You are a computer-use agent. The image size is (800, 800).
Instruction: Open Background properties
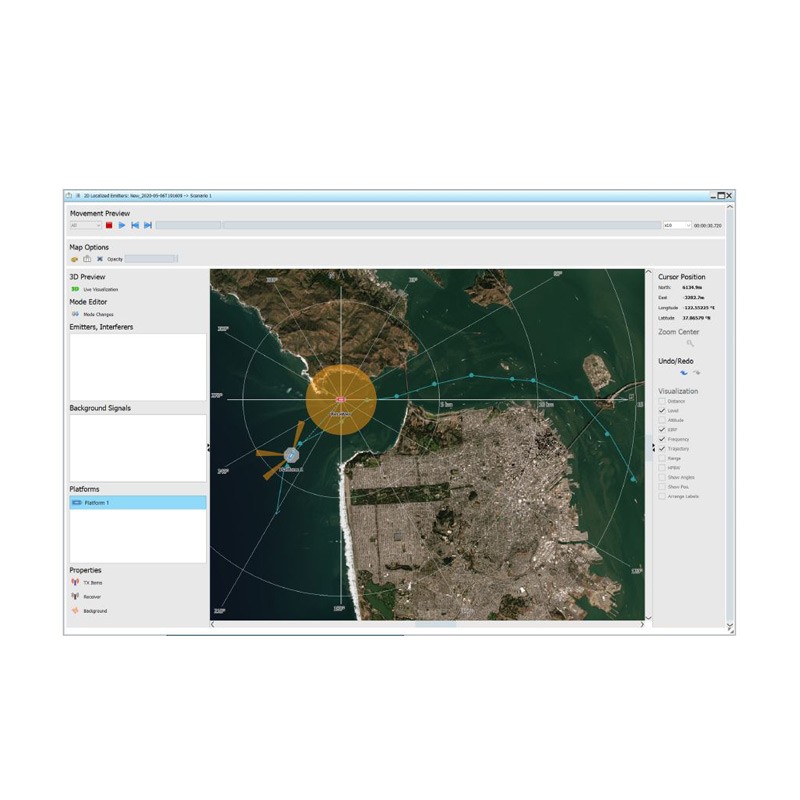pos(75,610)
